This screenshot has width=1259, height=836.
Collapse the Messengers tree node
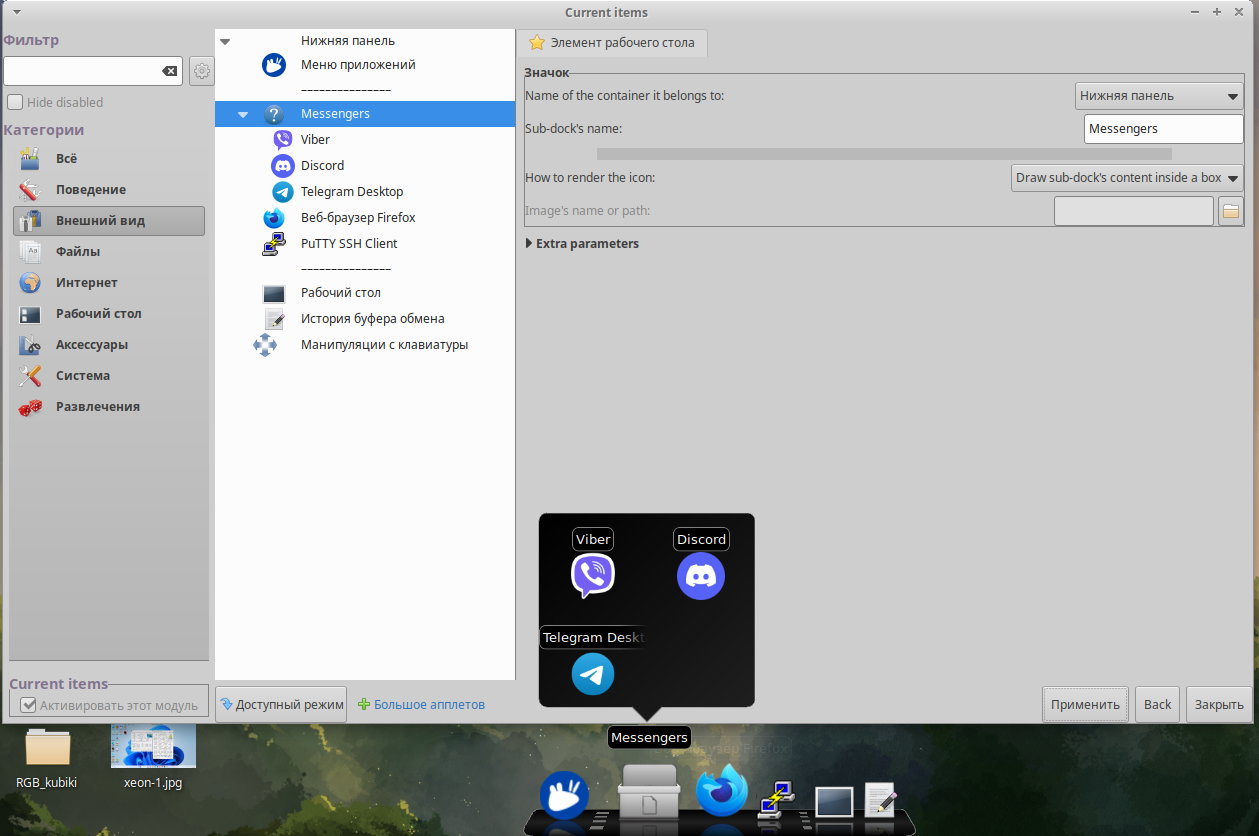click(x=243, y=114)
